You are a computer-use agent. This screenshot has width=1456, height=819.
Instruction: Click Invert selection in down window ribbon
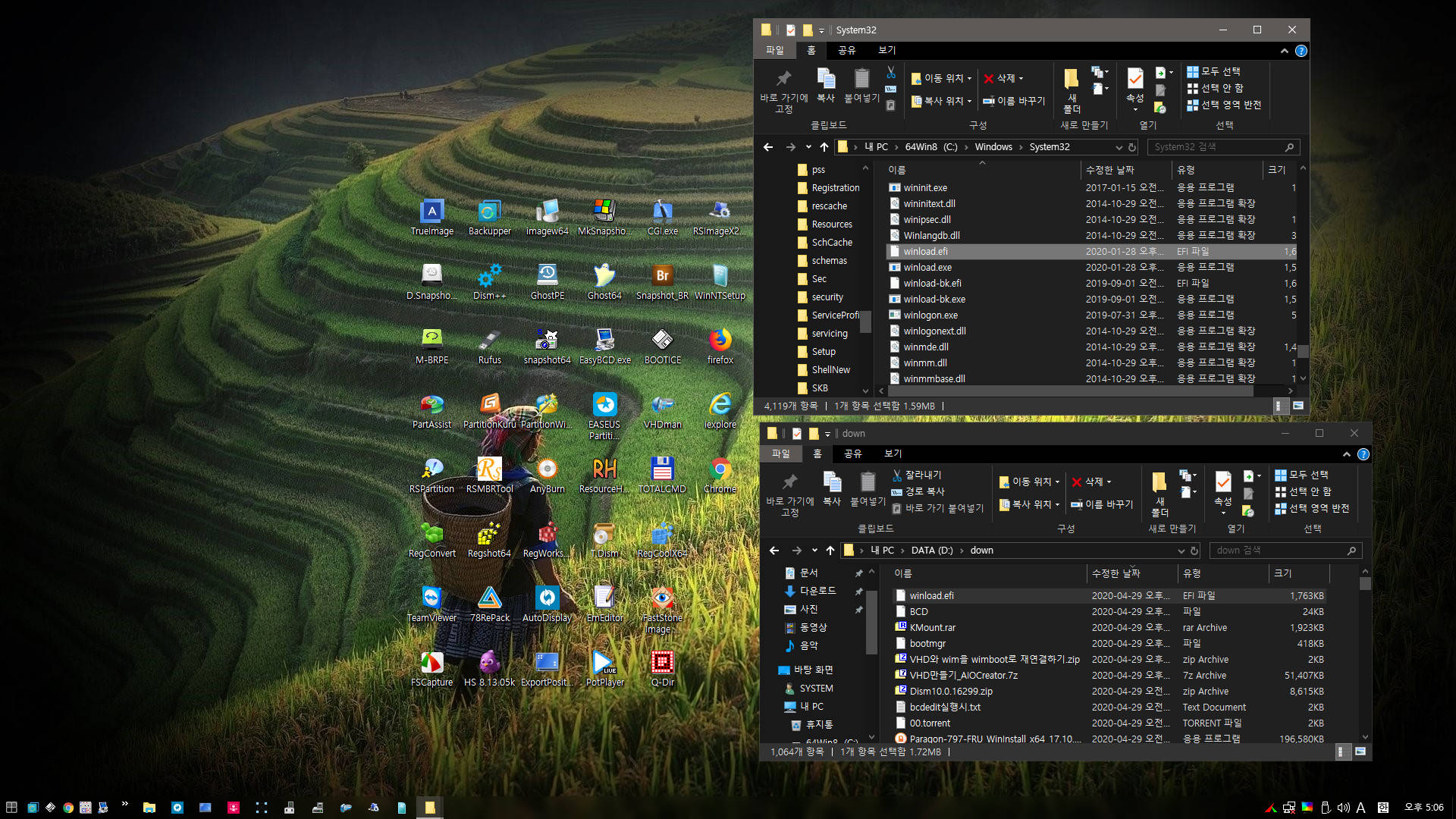coord(1312,508)
